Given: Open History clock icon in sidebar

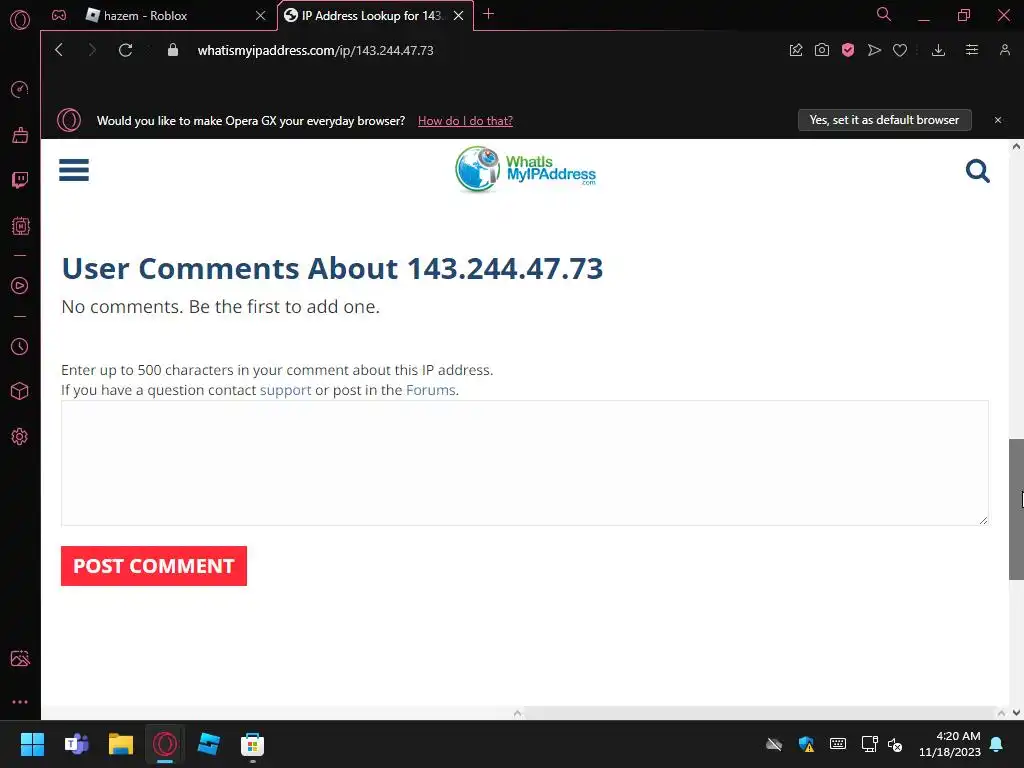Looking at the screenshot, I should click(20, 346).
